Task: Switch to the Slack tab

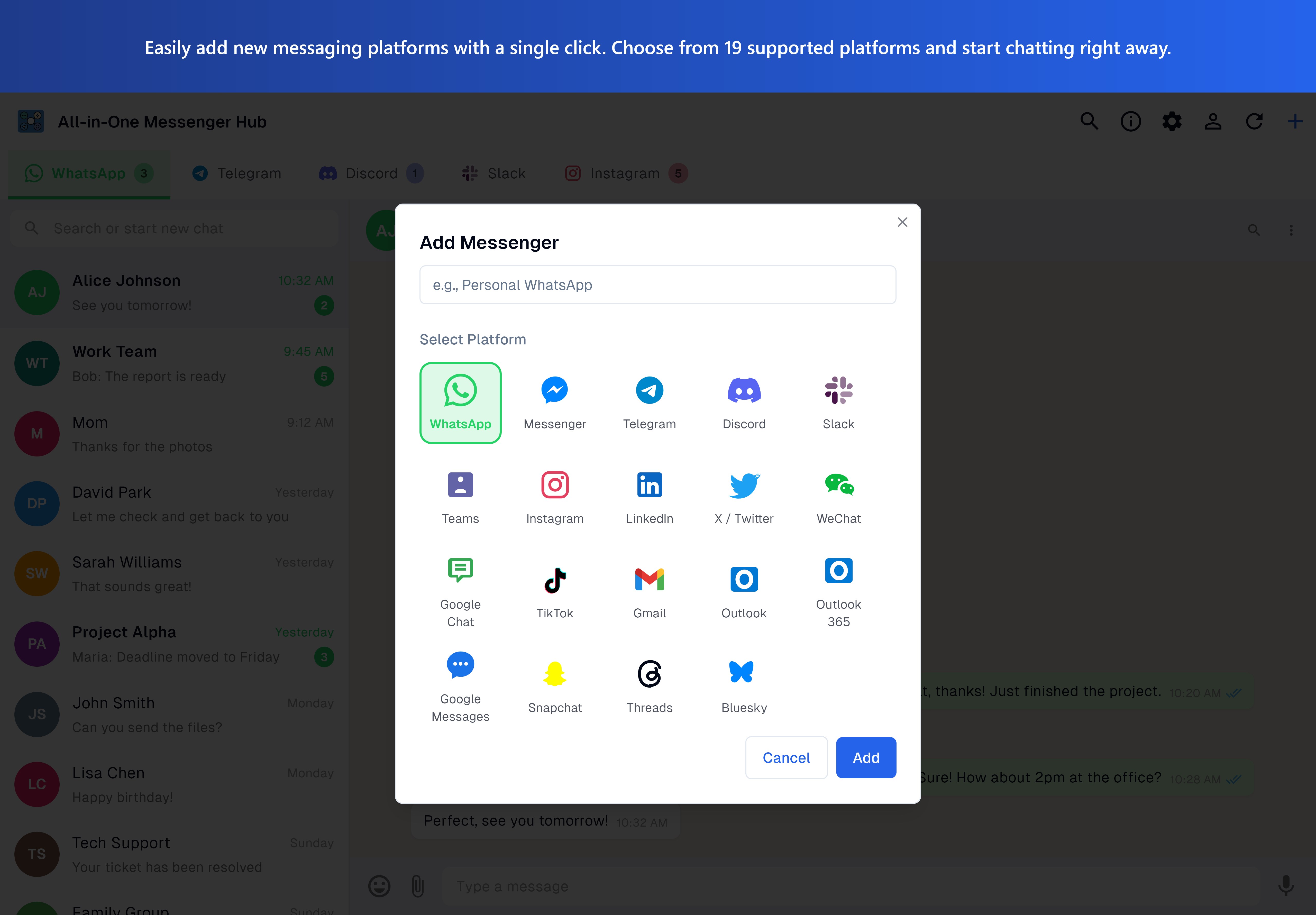Action: [x=493, y=174]
